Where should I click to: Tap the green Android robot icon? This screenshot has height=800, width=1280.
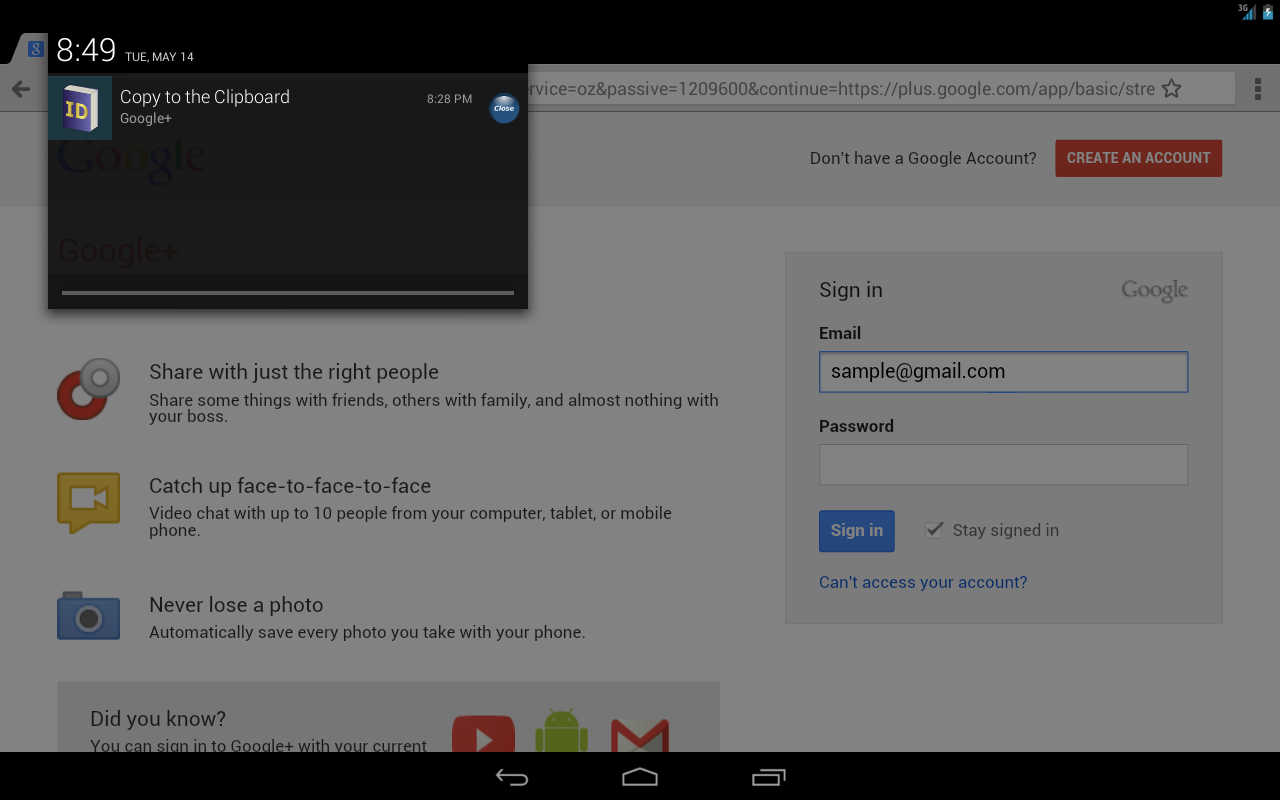[562, 731]
